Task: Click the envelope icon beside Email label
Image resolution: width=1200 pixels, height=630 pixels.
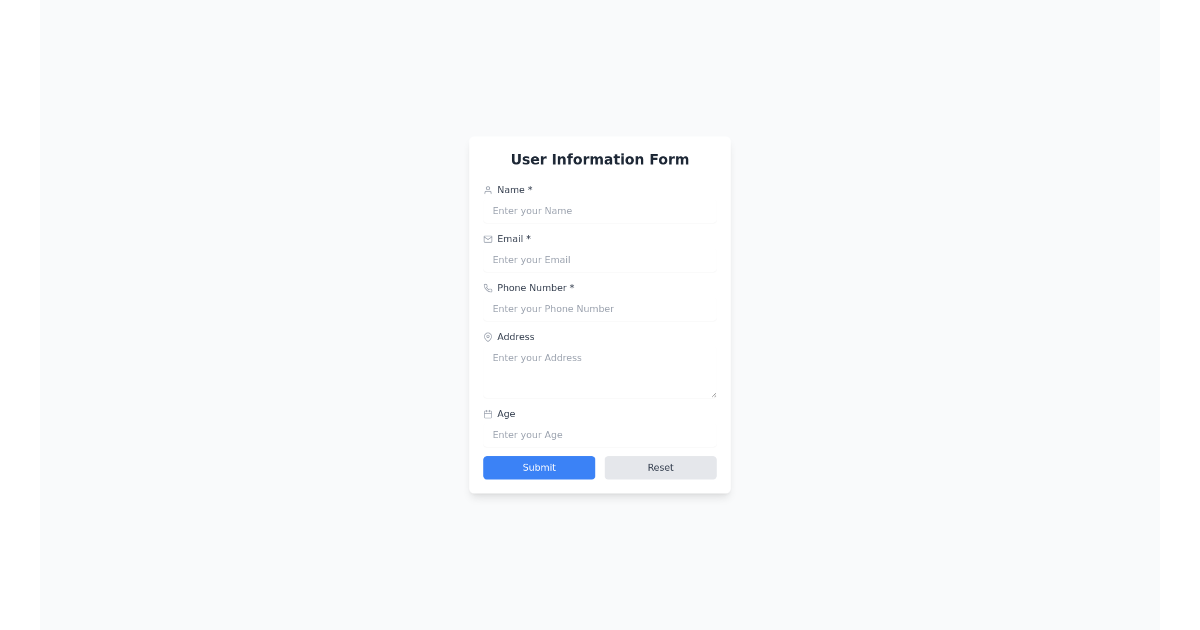Action: click(x=487, y=239)
